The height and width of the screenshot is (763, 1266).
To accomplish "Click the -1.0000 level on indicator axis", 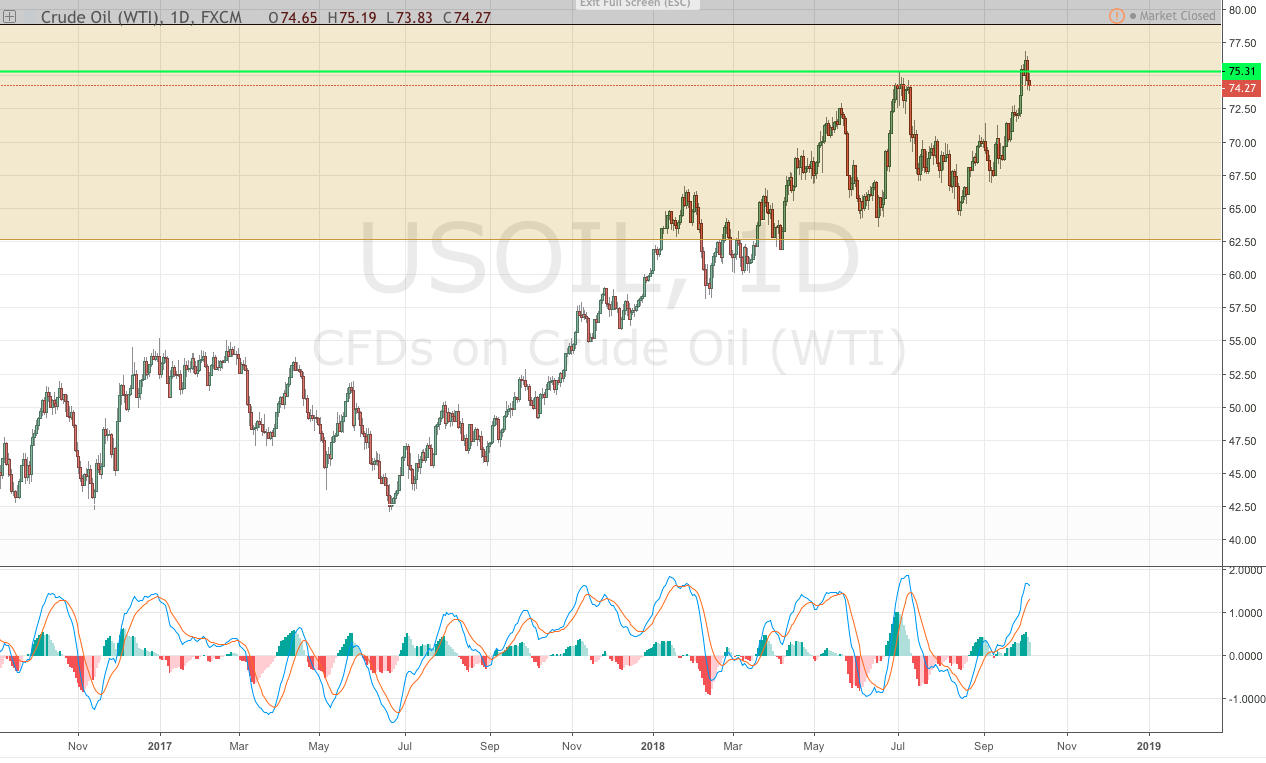I will click(1242, 699).
